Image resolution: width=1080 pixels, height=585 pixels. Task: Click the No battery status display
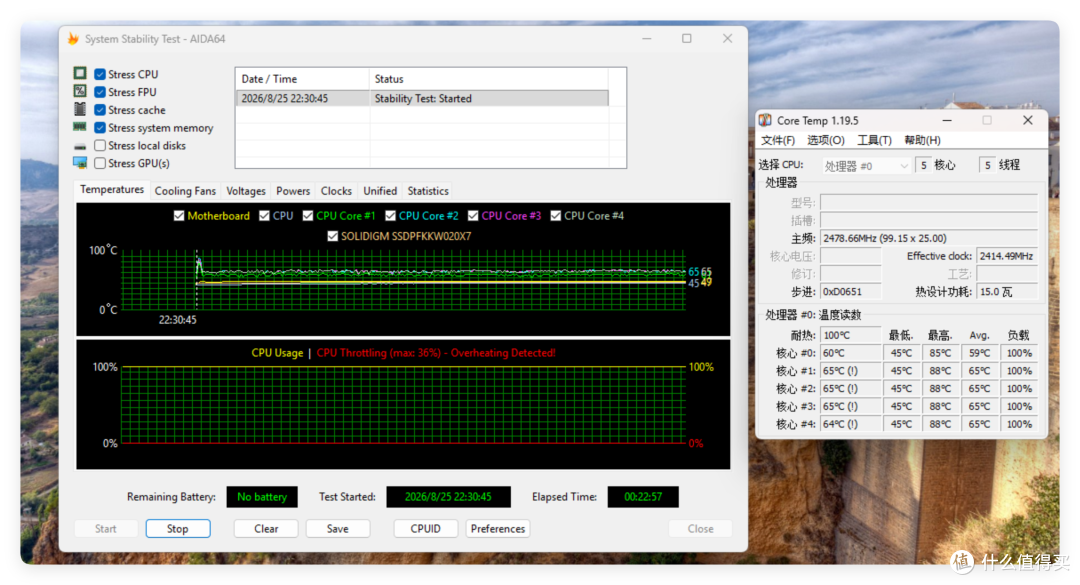(262, 497)
